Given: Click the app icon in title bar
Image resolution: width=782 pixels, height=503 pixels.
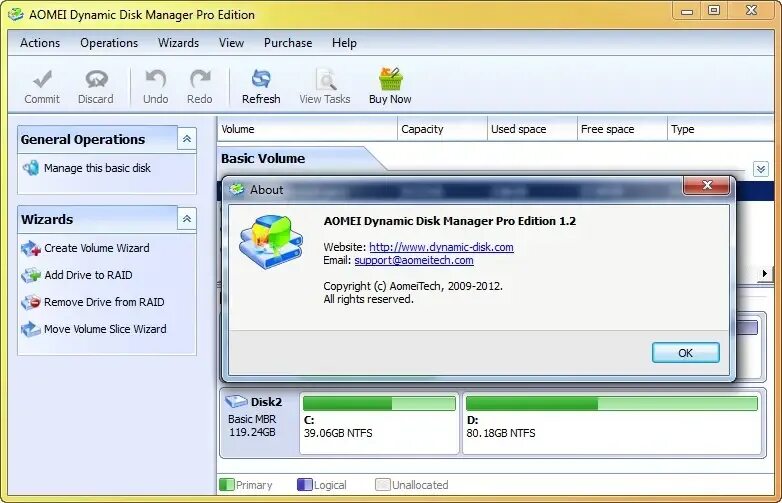Looking at the screenshot, I should [16, 14].
